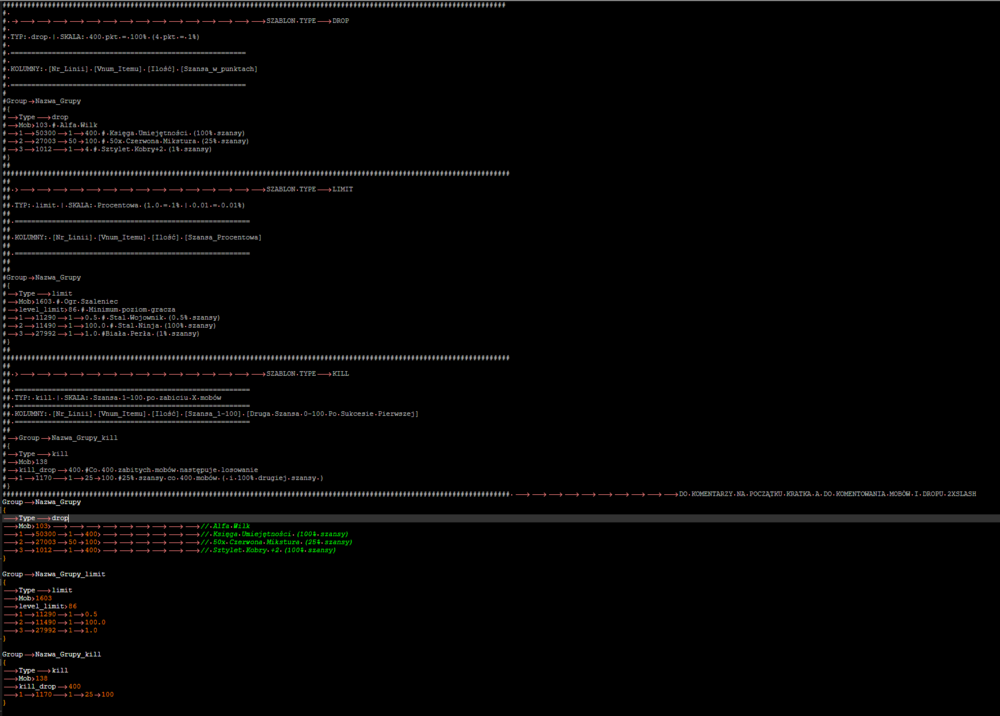Click the orange mob number '138'

[41, 678]
